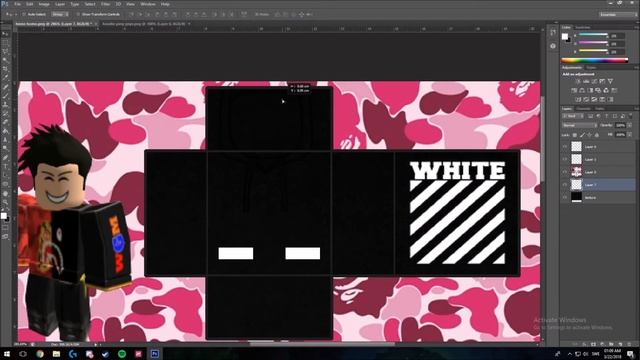Toggle visibility of the Background layer
The image size is (640, 360).
click(x=565, y=197)
